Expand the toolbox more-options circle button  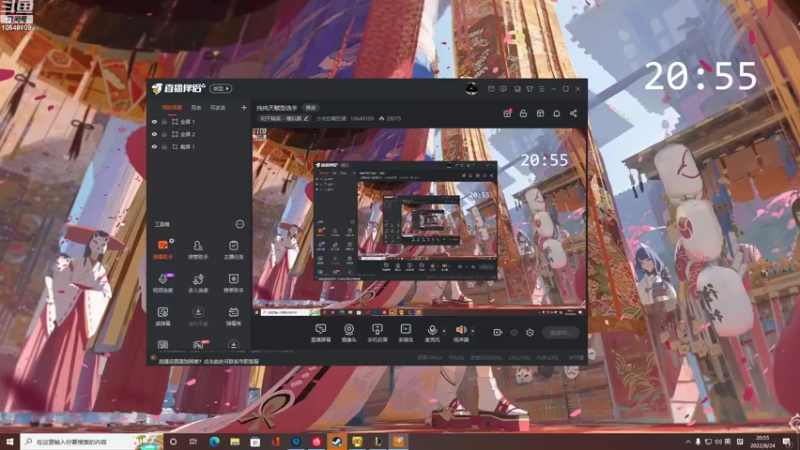(239, 224)
